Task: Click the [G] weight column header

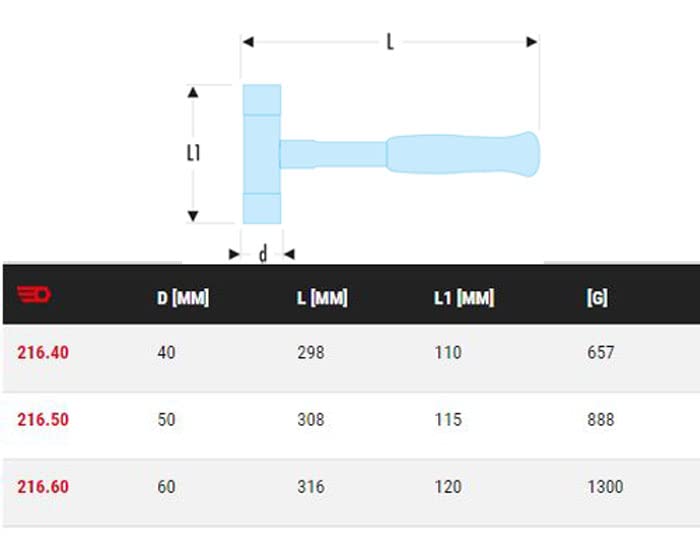Action: [597, 298]
